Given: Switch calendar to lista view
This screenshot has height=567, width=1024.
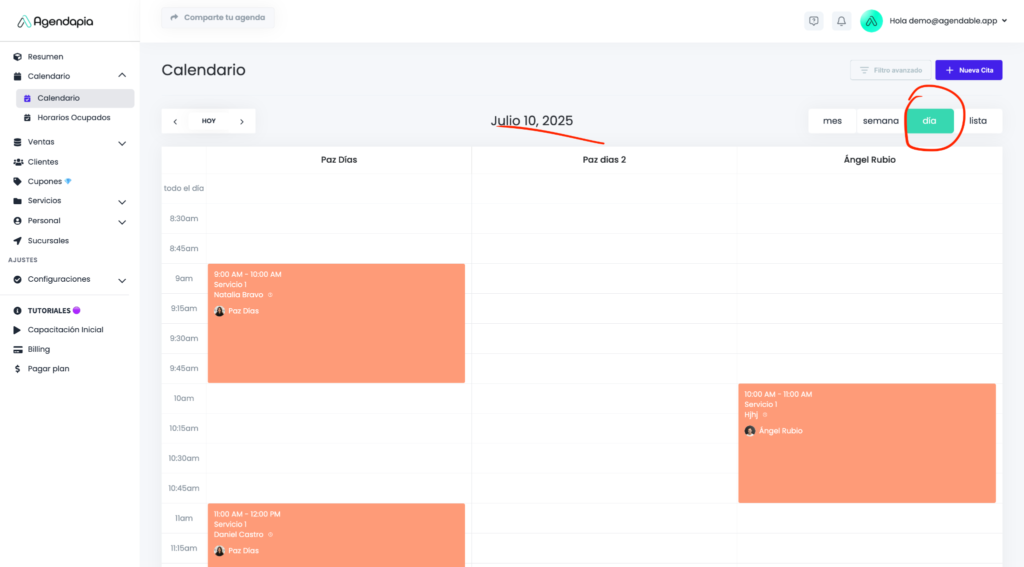Looking at the screenshot, I should coord(978,121).
